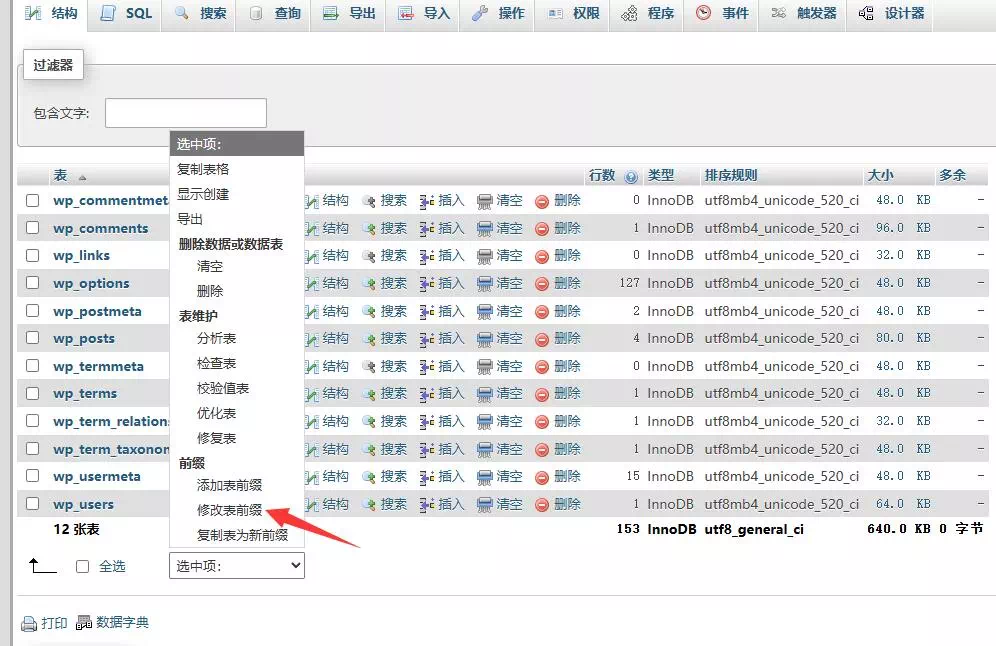Open the 数据字典 link
Image resolution: width=996 pixels, height=646 pixels.
(112, 622)
